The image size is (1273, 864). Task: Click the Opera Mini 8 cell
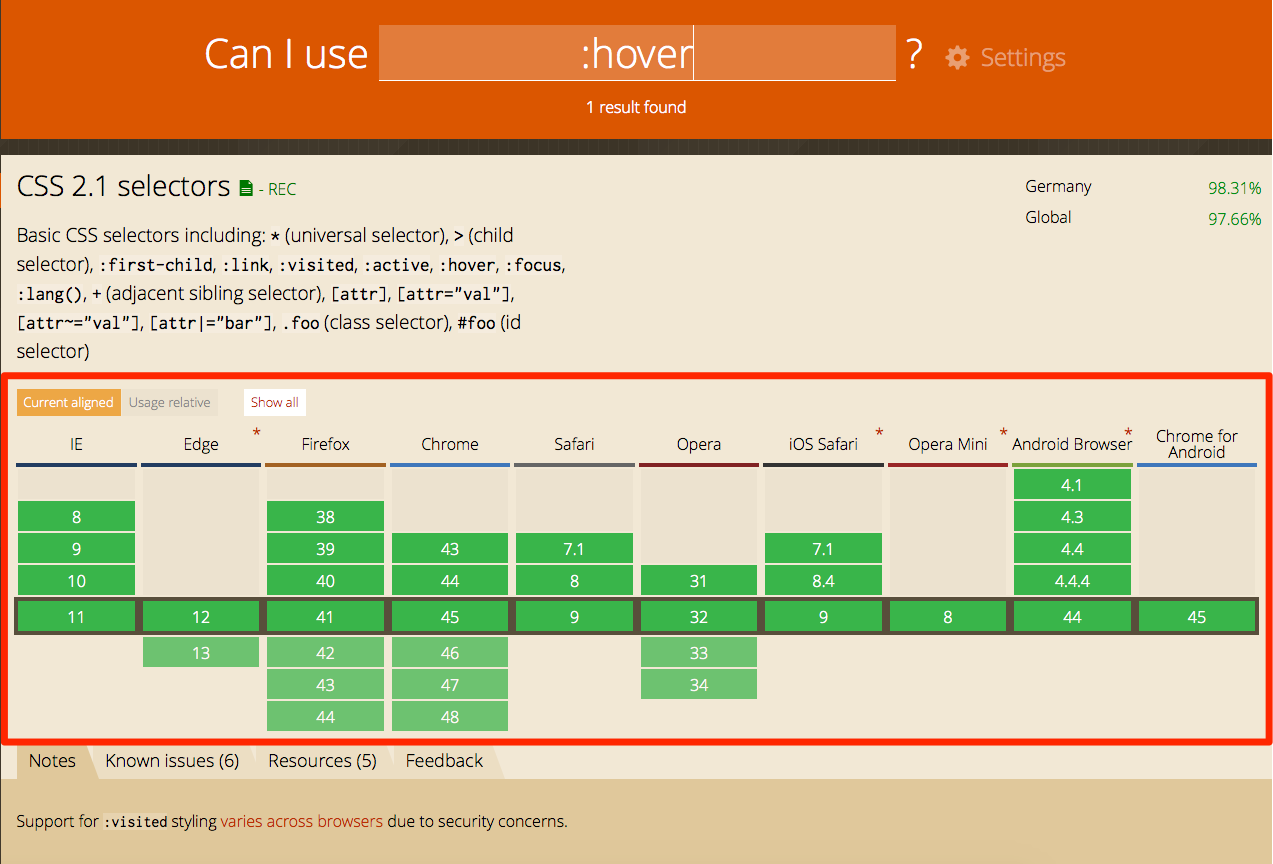(948, 617)
